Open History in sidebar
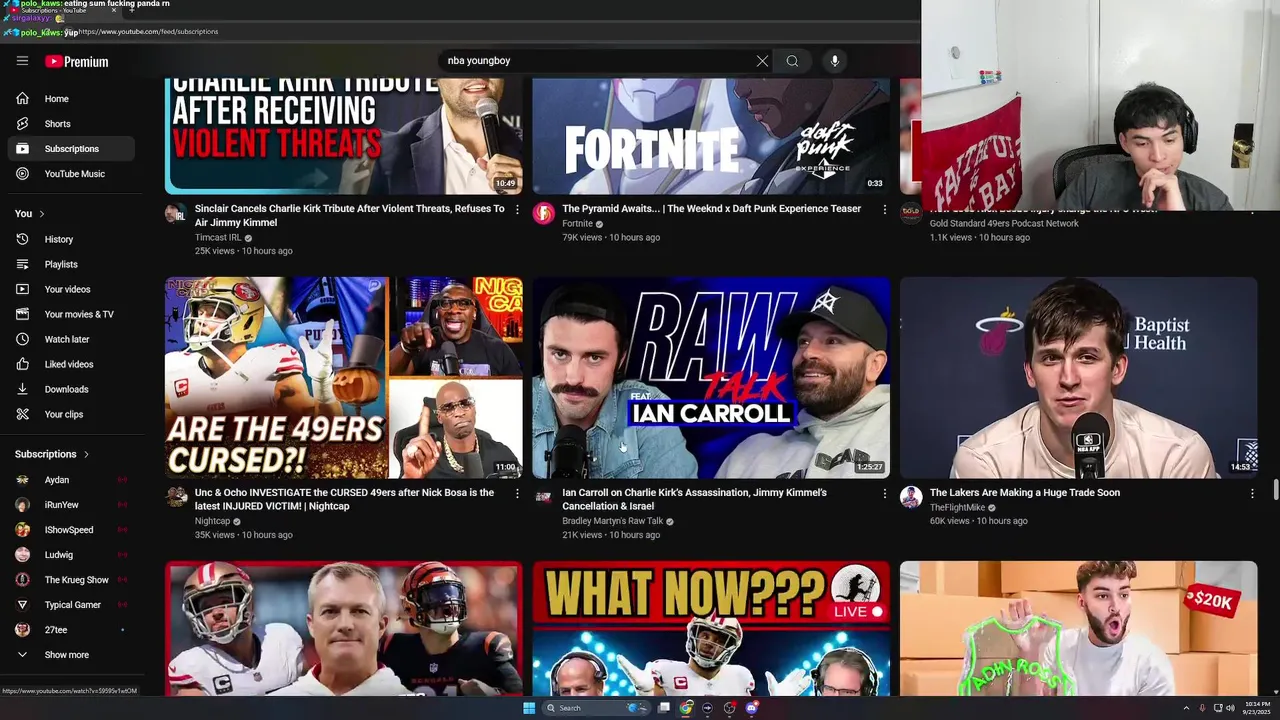The height and width of the screenshot is (720, 1280). point(71,239)
